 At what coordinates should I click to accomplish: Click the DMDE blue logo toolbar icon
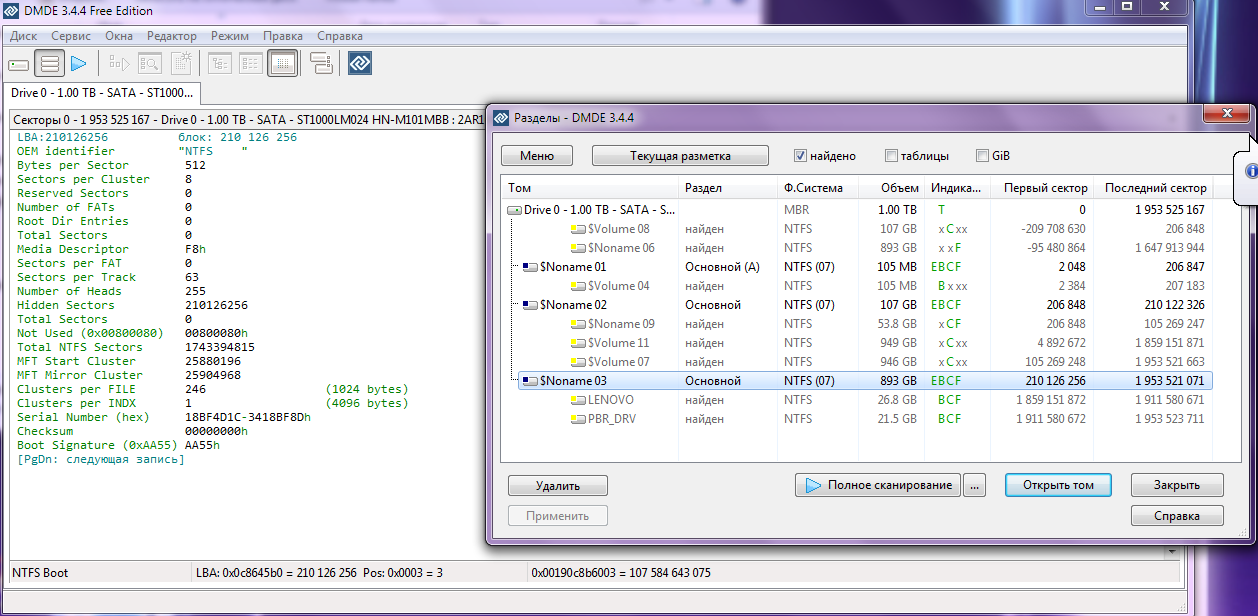360,64
